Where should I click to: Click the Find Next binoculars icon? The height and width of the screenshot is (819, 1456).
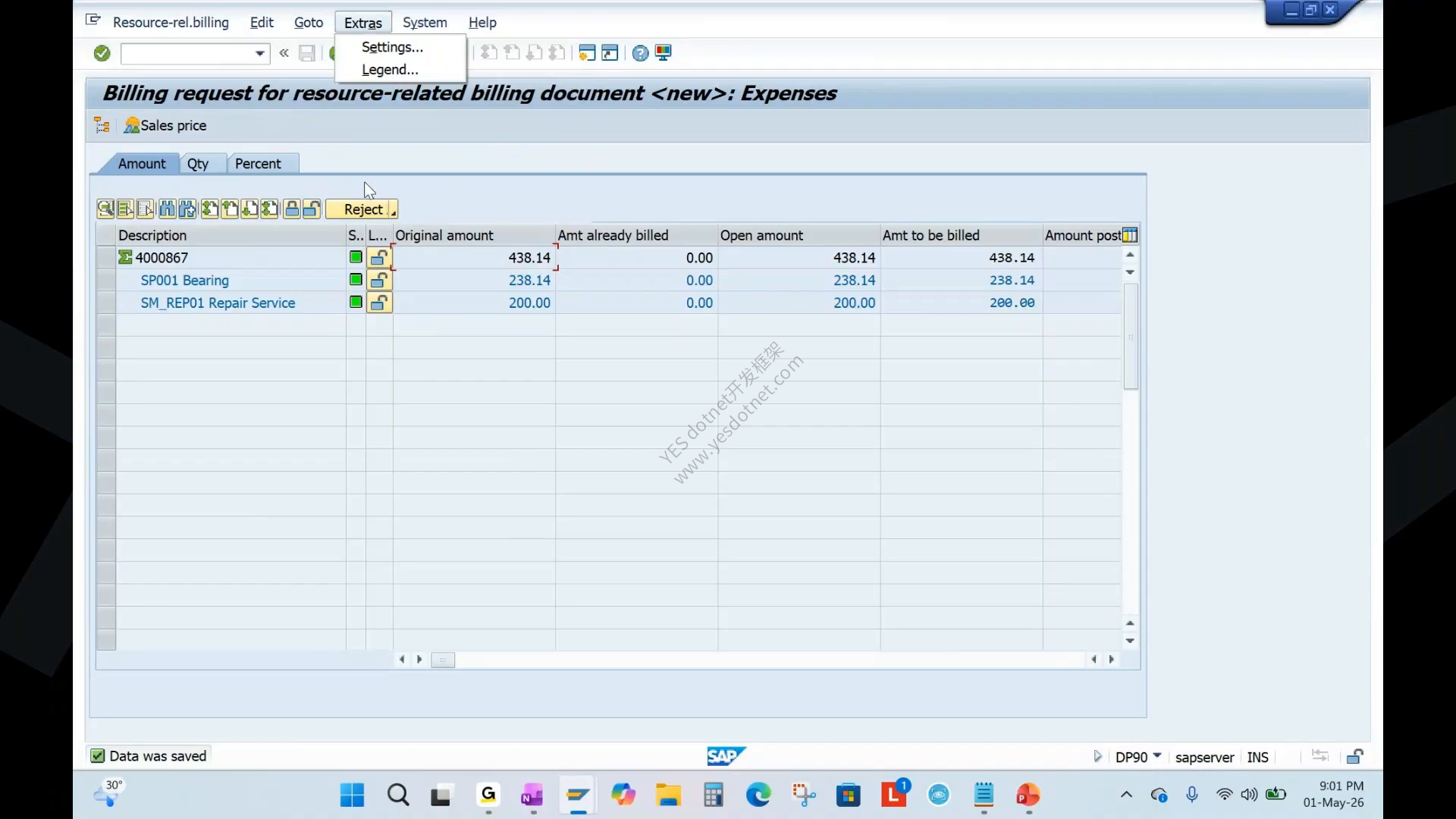pyautogui.click(x=187, y=209)
